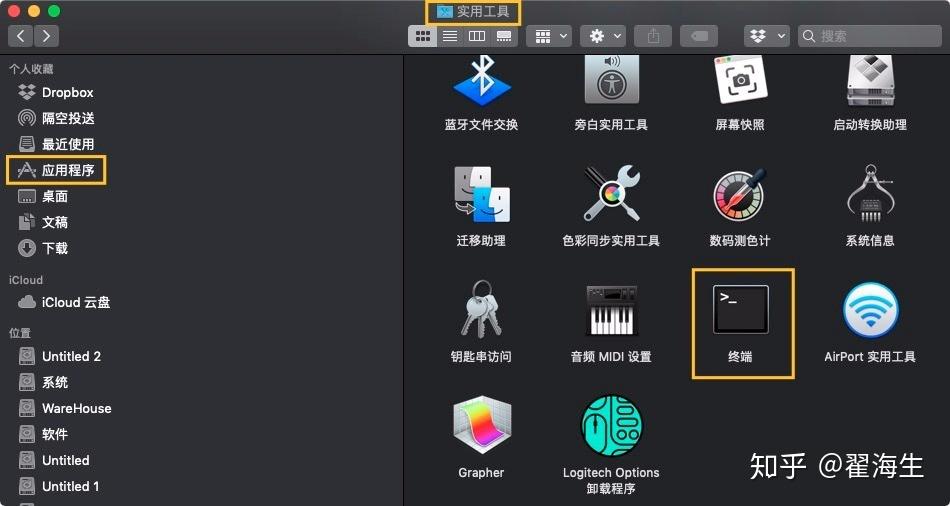This screenshot has width=950, height=506.
Task: Switch to gallery view
Action: (x=504, y=36)
